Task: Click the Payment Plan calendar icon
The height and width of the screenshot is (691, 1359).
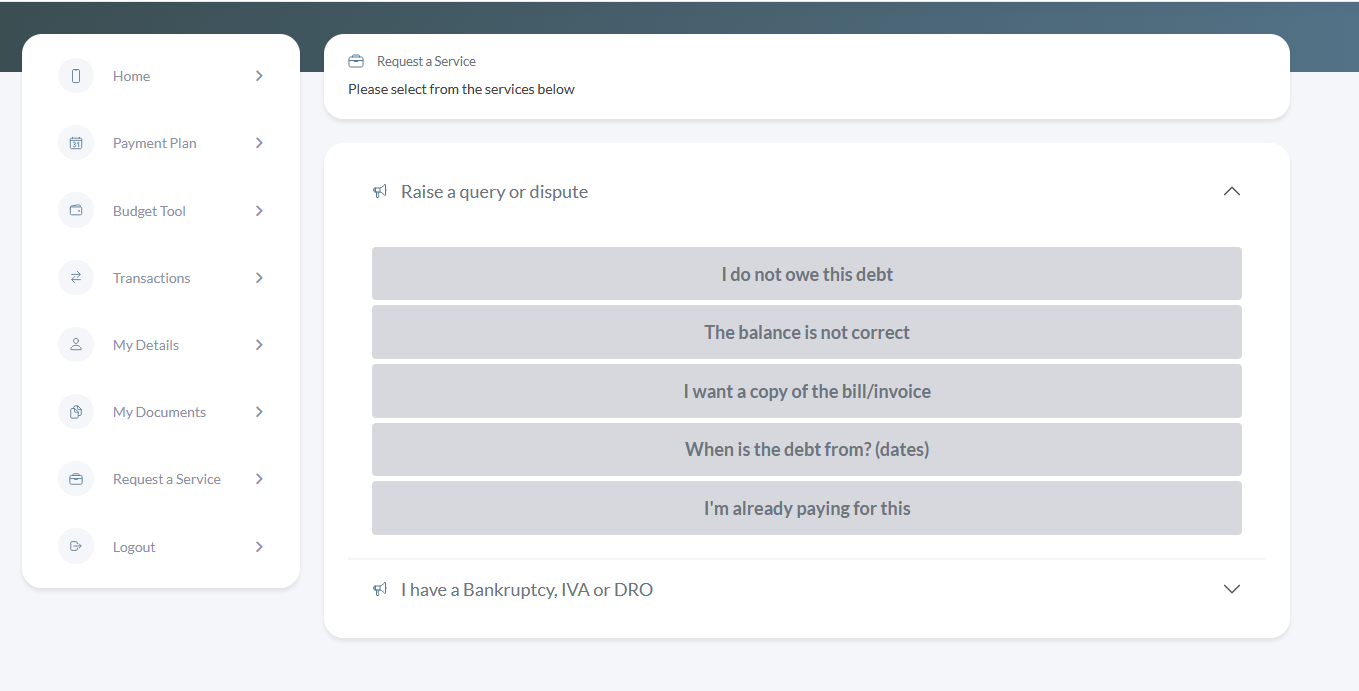Action: click(76, 143)
